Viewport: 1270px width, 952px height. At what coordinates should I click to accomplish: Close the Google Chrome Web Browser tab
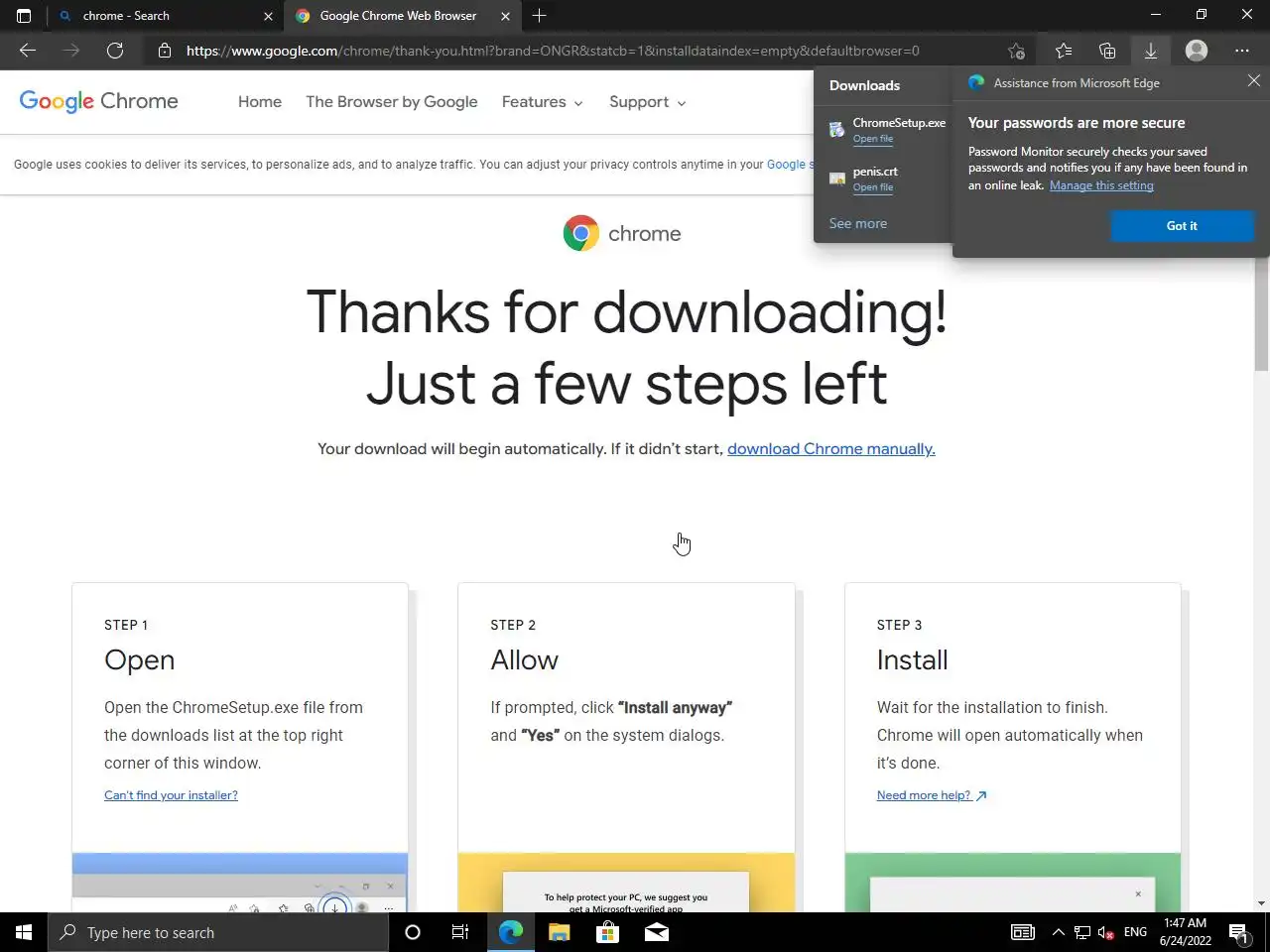coord(505,16)
